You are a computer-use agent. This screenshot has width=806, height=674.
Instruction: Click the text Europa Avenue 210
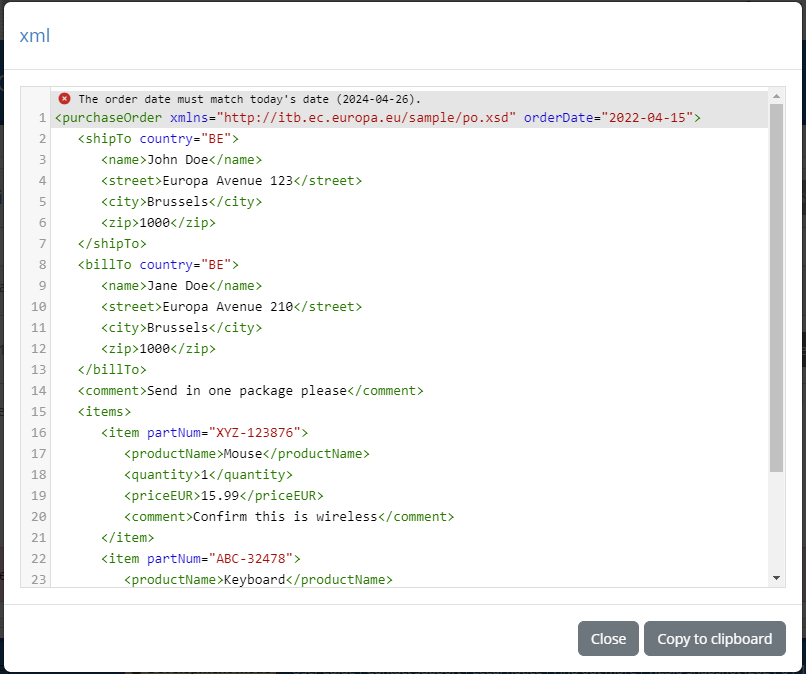coord(228,307)
